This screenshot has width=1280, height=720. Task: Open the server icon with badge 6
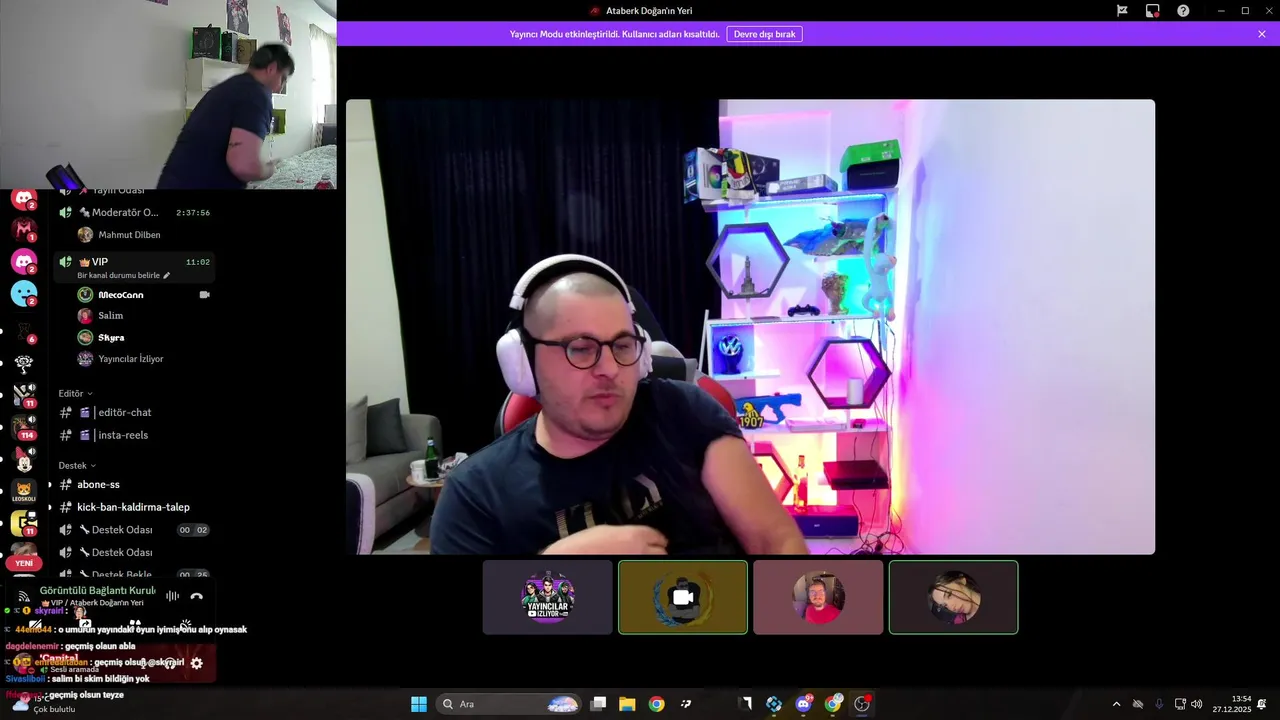24,330
